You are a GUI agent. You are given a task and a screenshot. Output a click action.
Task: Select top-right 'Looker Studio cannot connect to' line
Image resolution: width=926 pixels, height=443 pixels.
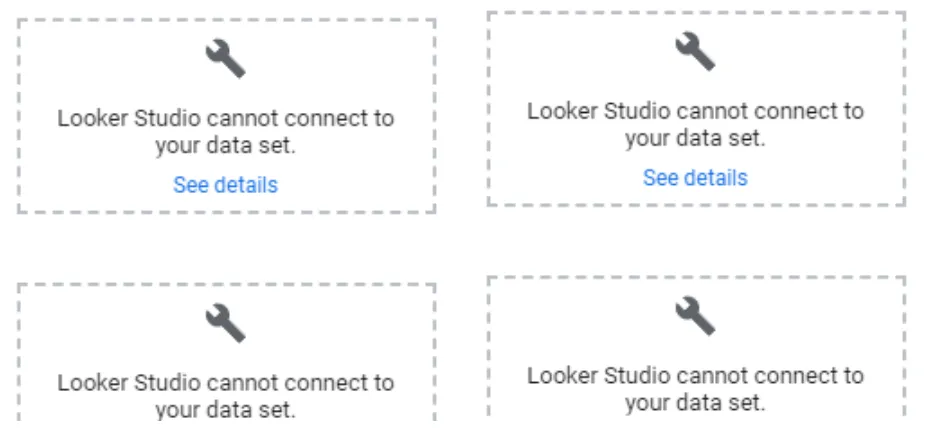tap(695, 111)
